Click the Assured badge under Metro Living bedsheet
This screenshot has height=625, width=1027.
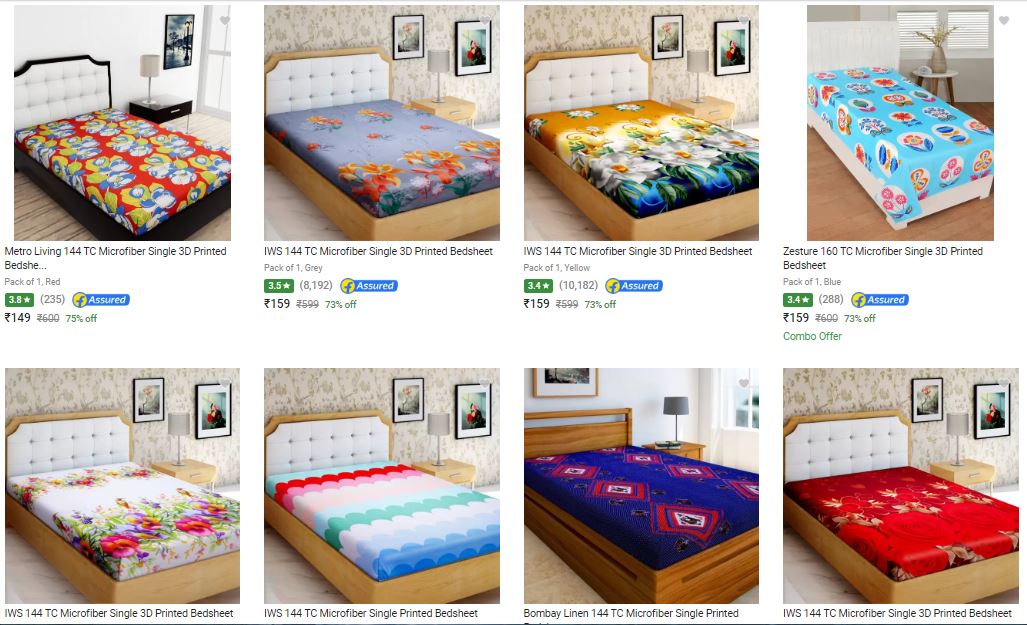point(101,300)
